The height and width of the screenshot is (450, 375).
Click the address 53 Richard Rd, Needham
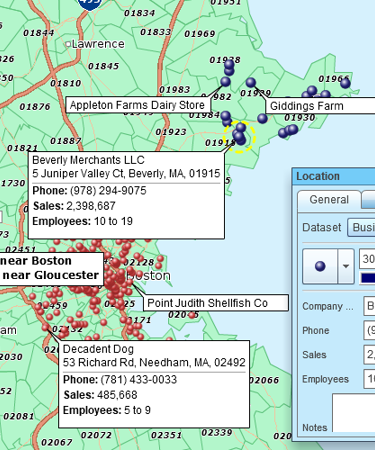point(154,362)
